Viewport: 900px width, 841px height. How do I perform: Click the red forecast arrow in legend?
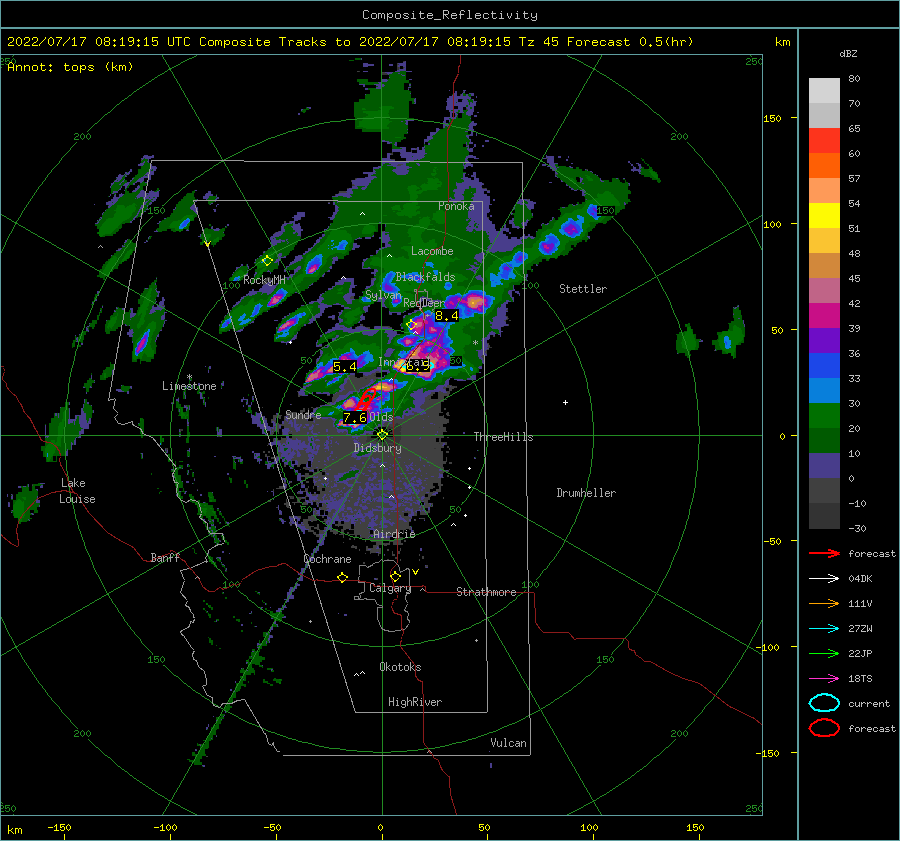click(824, 553)
